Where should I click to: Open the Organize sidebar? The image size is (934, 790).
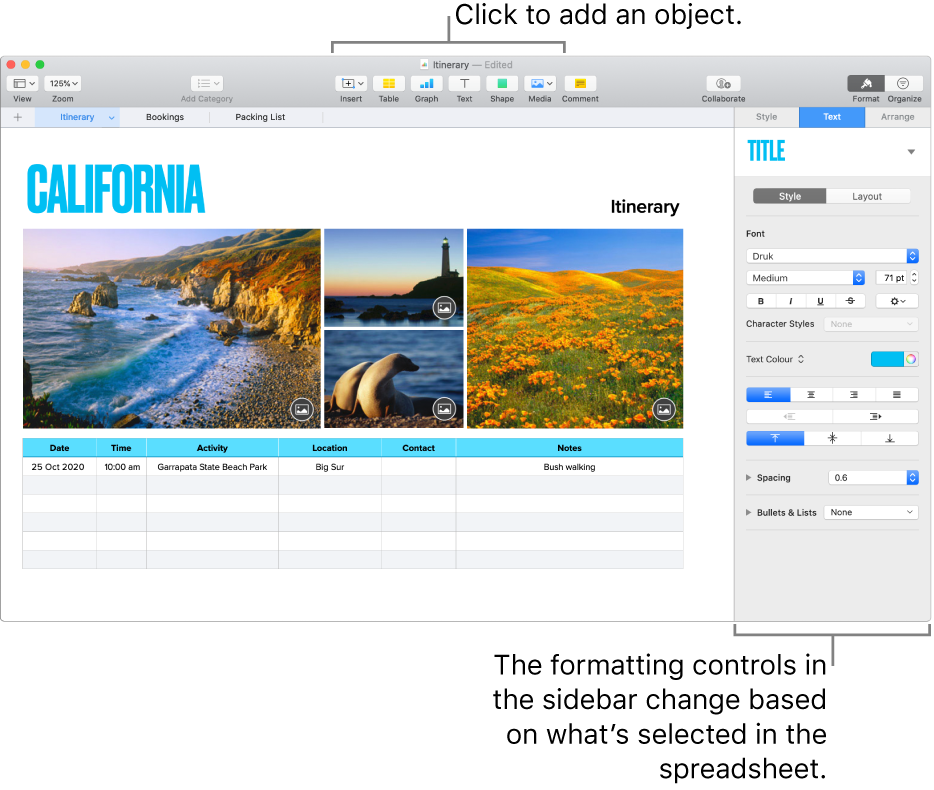point(903,84)
